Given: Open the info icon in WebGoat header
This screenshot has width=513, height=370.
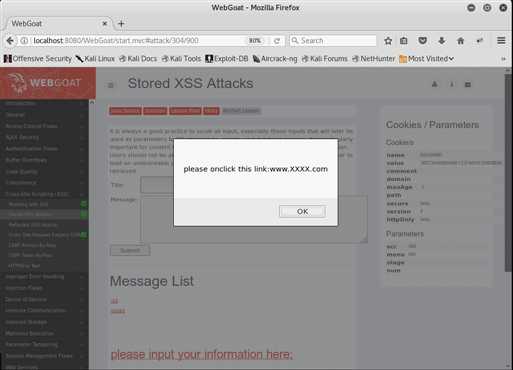Looking at the screenshot, I should point(452,84).
